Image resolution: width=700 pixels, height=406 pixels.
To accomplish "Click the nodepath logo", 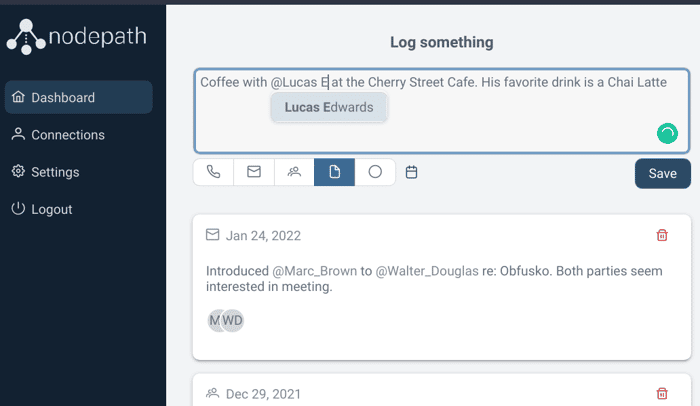I will [76, 37].
